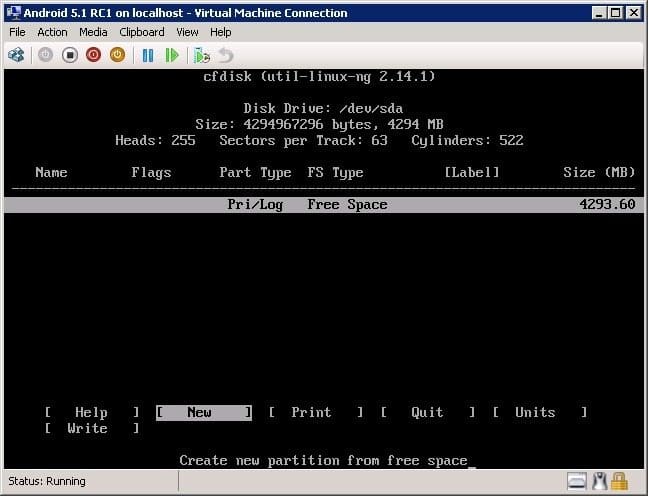This screenshot has width=648, height=496.
Task: Select the cfdisk Print option
Action: [316, 412]
